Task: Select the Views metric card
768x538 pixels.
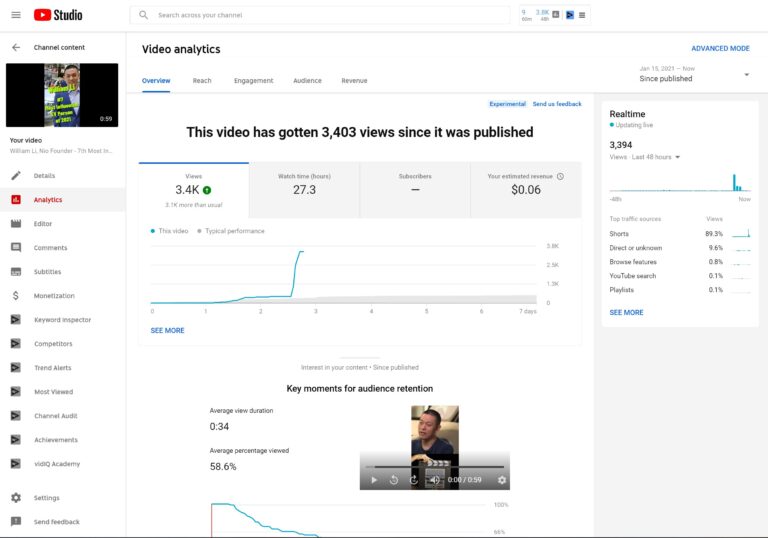Action: pos(193,189)
